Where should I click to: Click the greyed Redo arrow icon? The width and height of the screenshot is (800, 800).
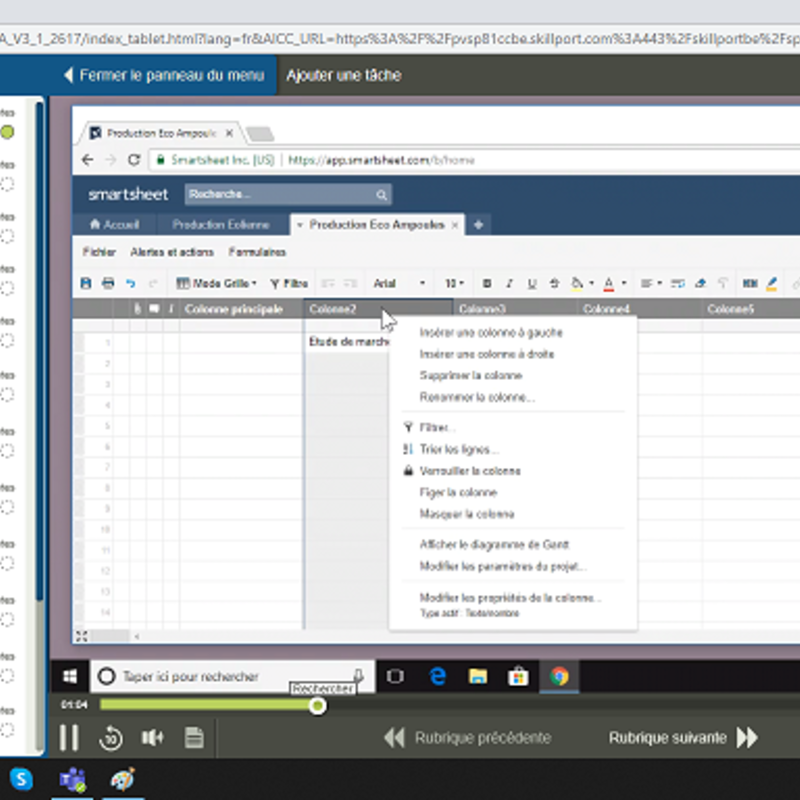tap(153, 283)
